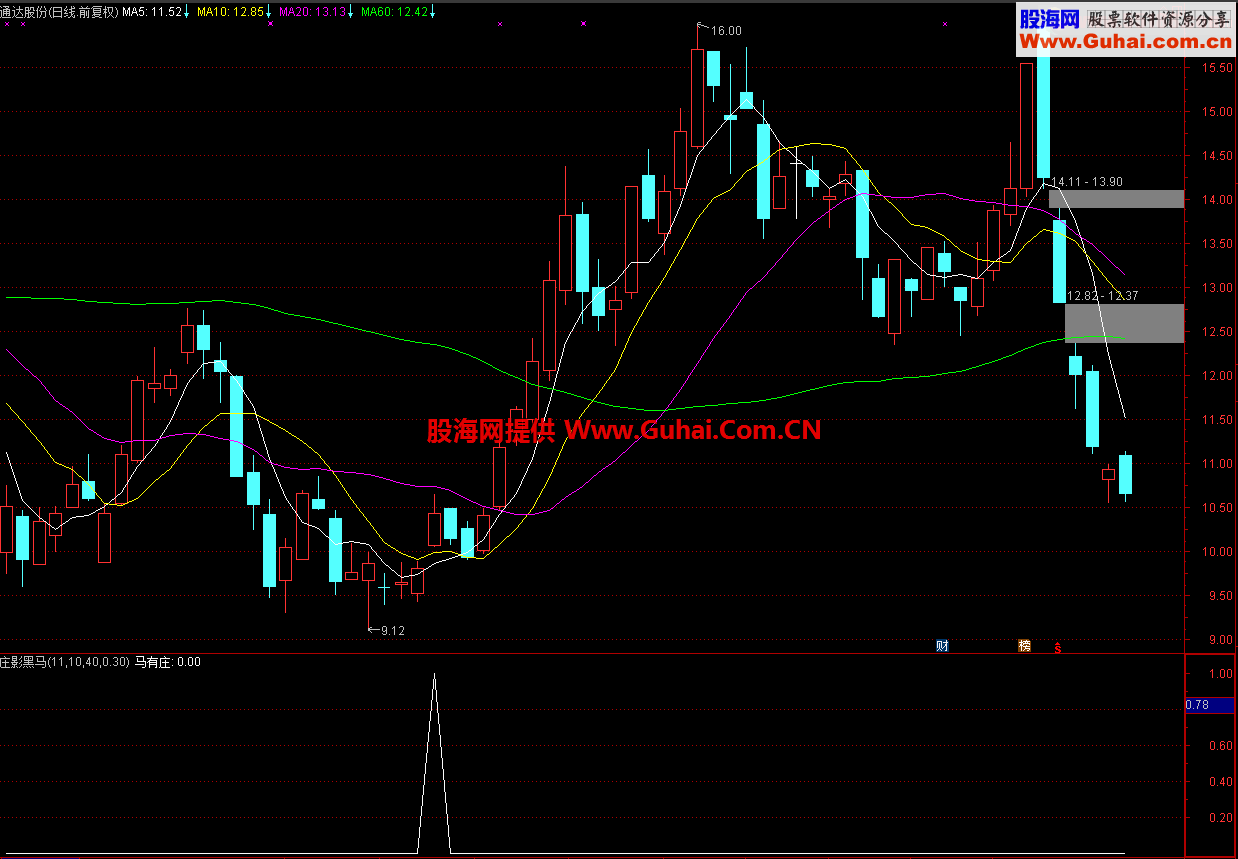Click the 12.00 price axis label
The width and height of the screenshot is (1238, 859).
tap(1217, 376)
